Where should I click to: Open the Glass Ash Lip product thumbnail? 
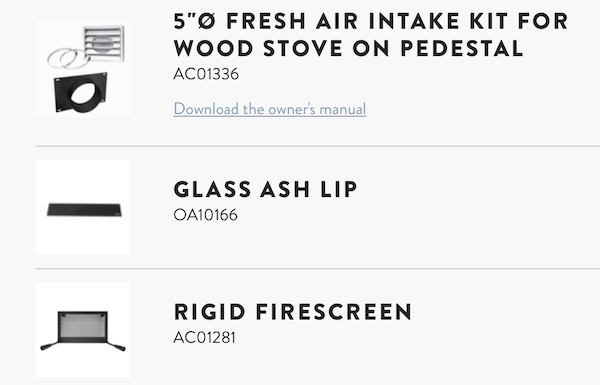[x=83, y=207]
